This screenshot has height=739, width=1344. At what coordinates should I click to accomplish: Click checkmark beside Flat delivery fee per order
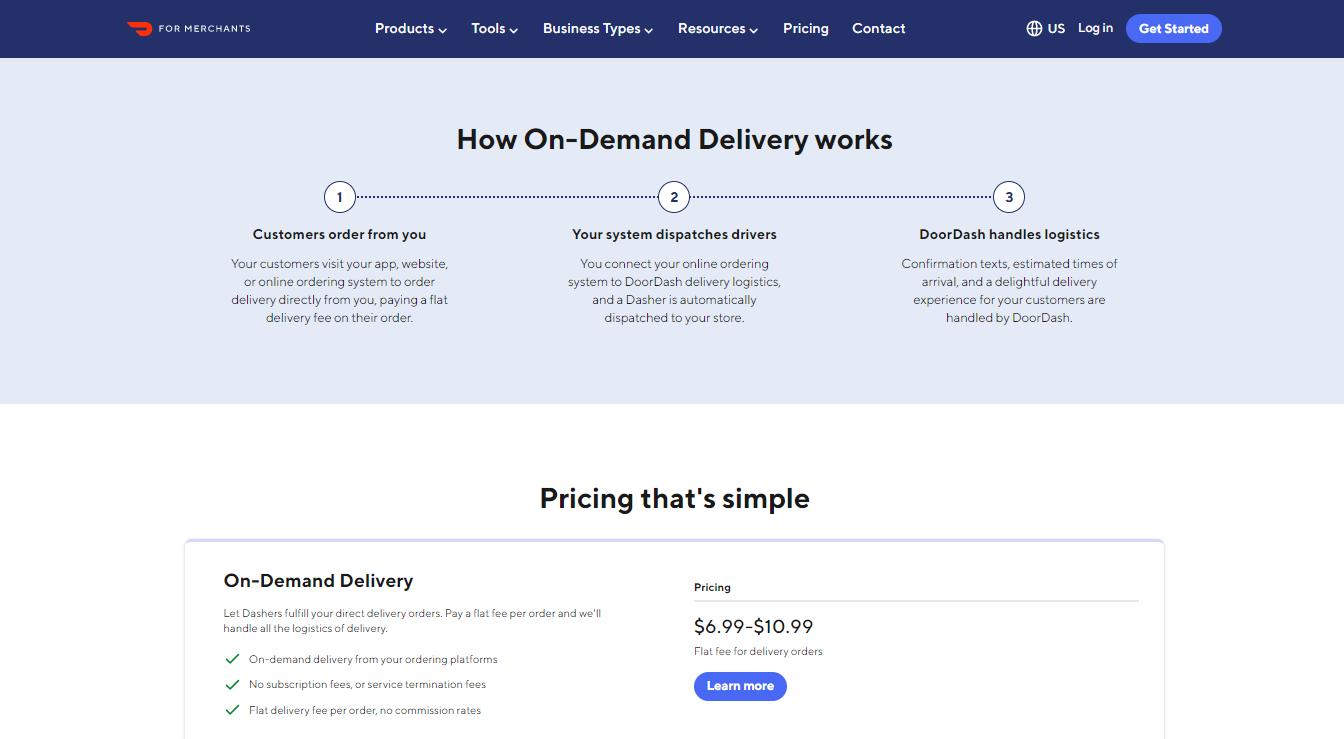pos(232,710)
